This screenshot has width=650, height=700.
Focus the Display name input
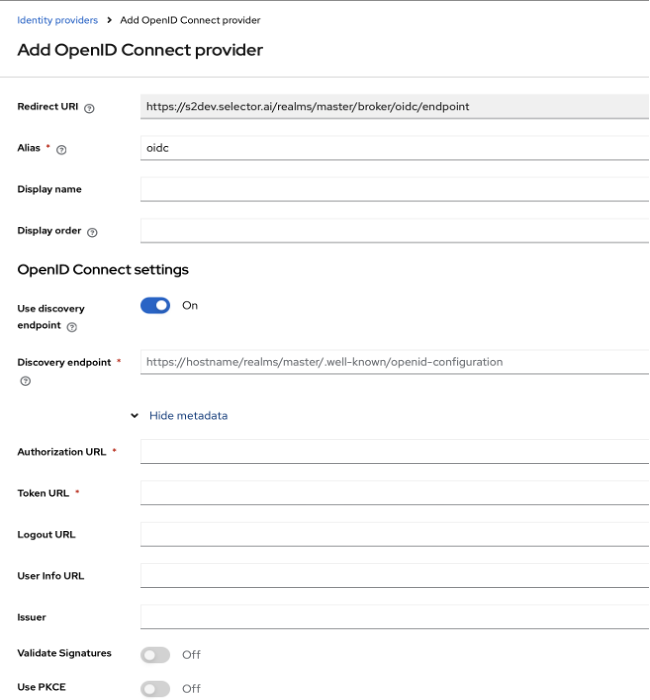coord(394,189)
